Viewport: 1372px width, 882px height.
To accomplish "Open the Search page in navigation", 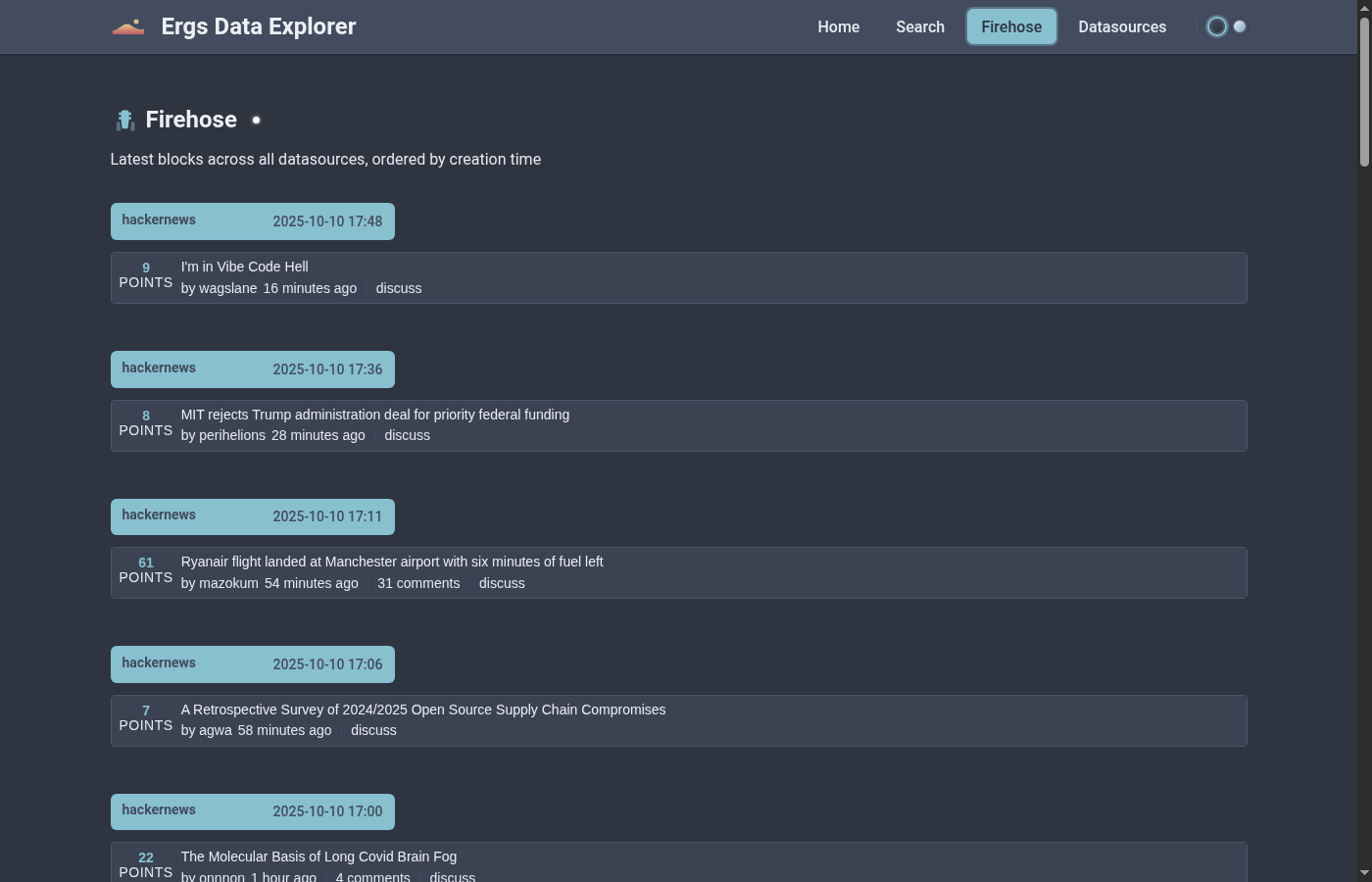I will coord(919,26).
